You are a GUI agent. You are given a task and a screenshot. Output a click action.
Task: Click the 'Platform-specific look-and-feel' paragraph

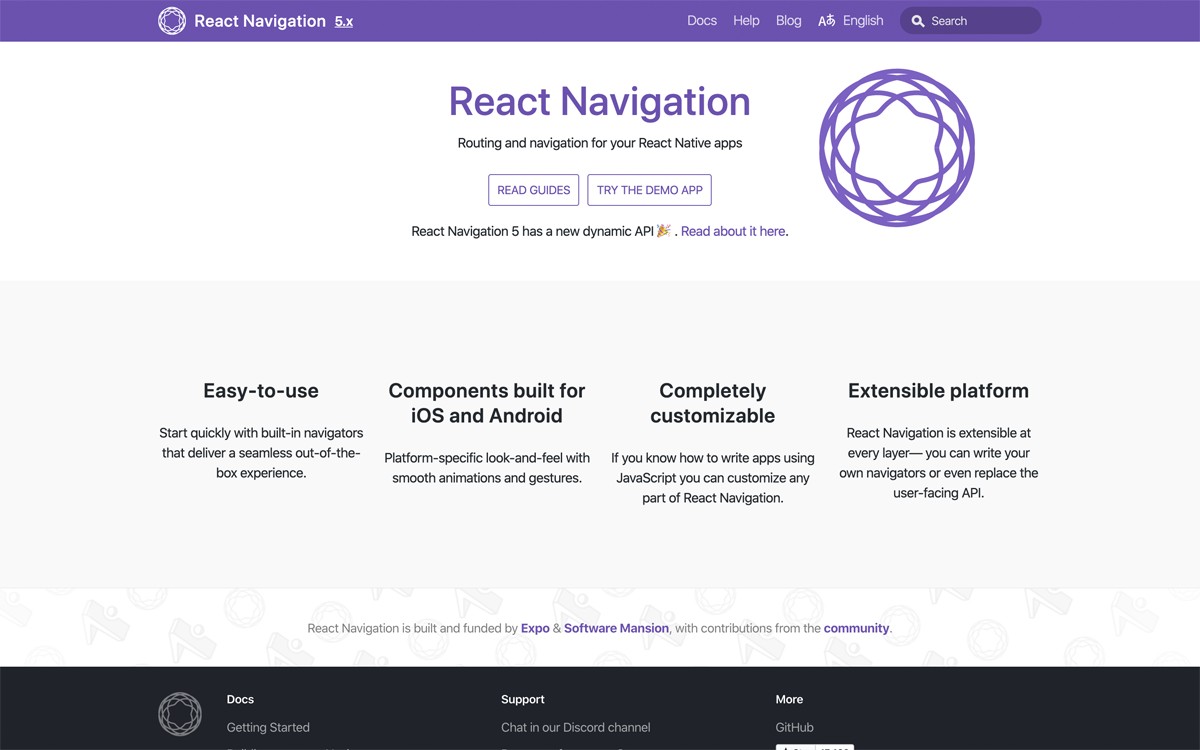coord(487,468)
